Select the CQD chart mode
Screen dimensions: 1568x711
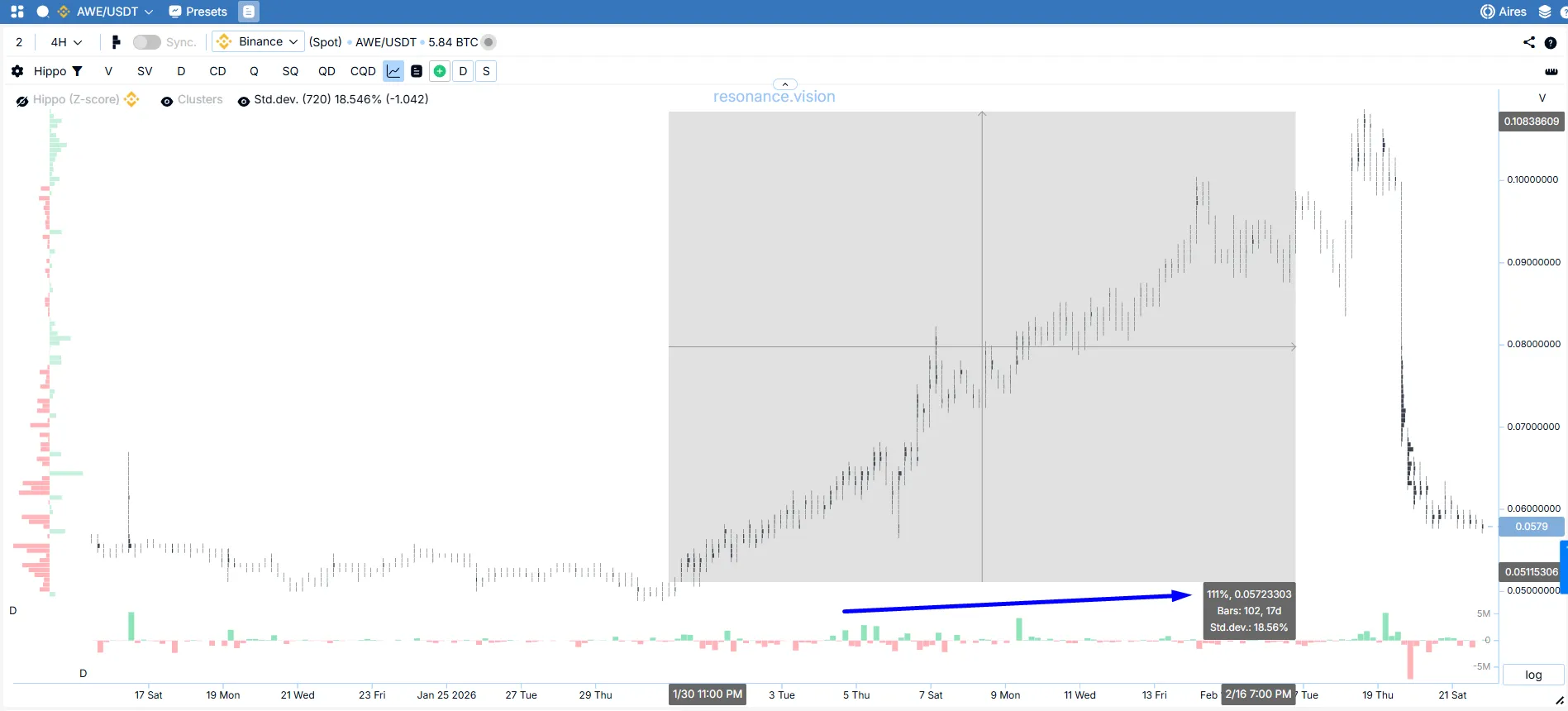click(363, 71)
